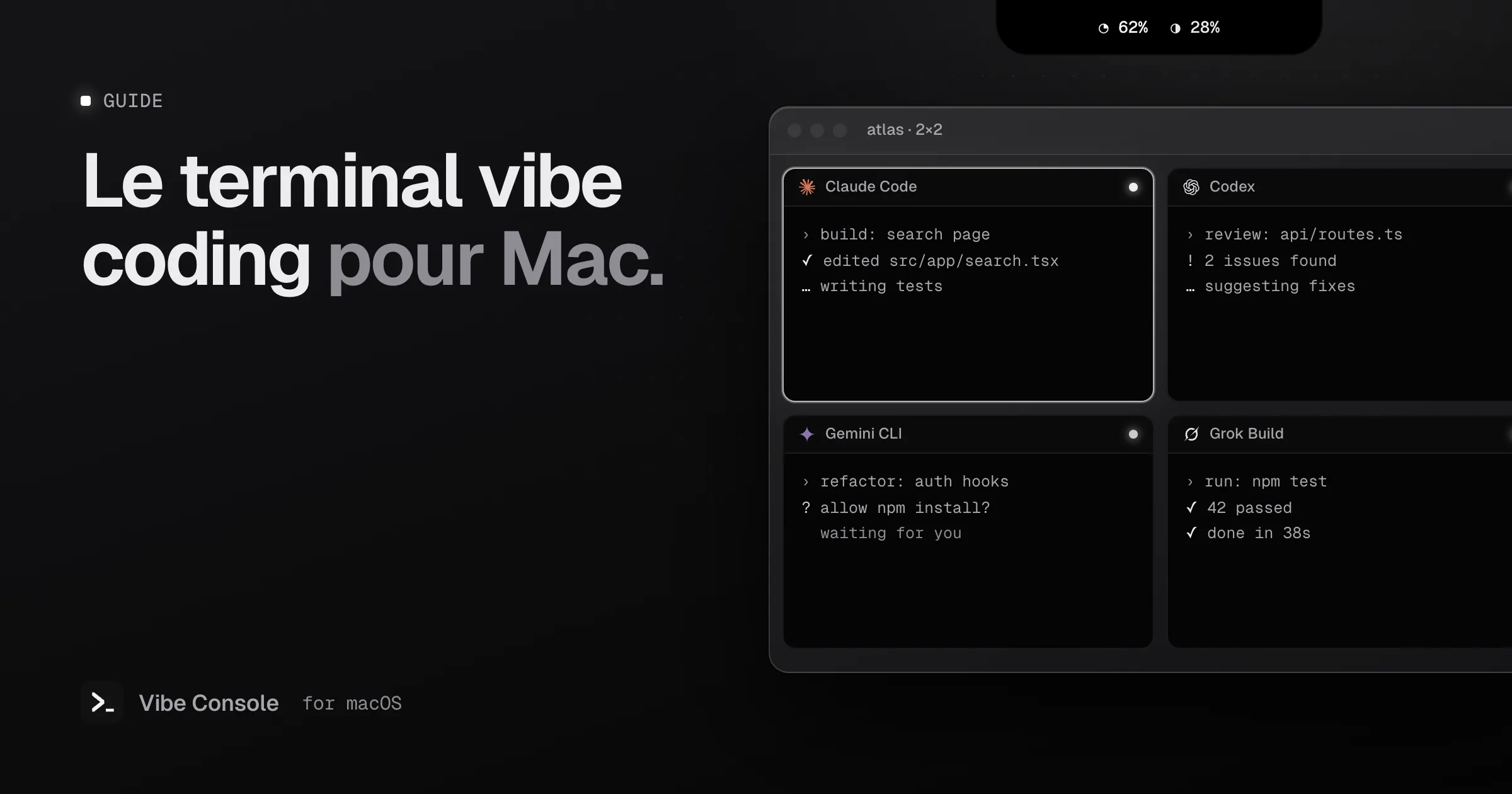Click the exclamation mark before 2 issues found
Image resolution: width=1512 pixels, height=794 pixels.
[1190, 260]
